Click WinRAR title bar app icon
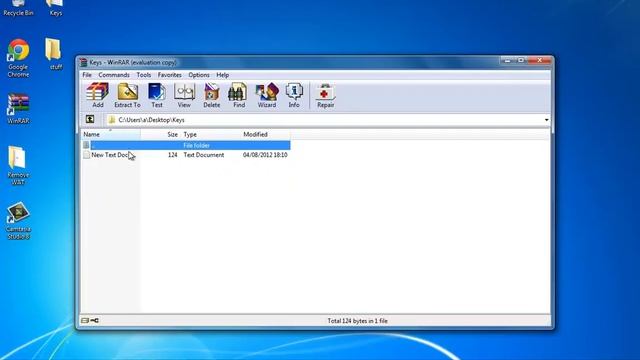The width and height of the screenshot is (640, 360). [84, 62]
